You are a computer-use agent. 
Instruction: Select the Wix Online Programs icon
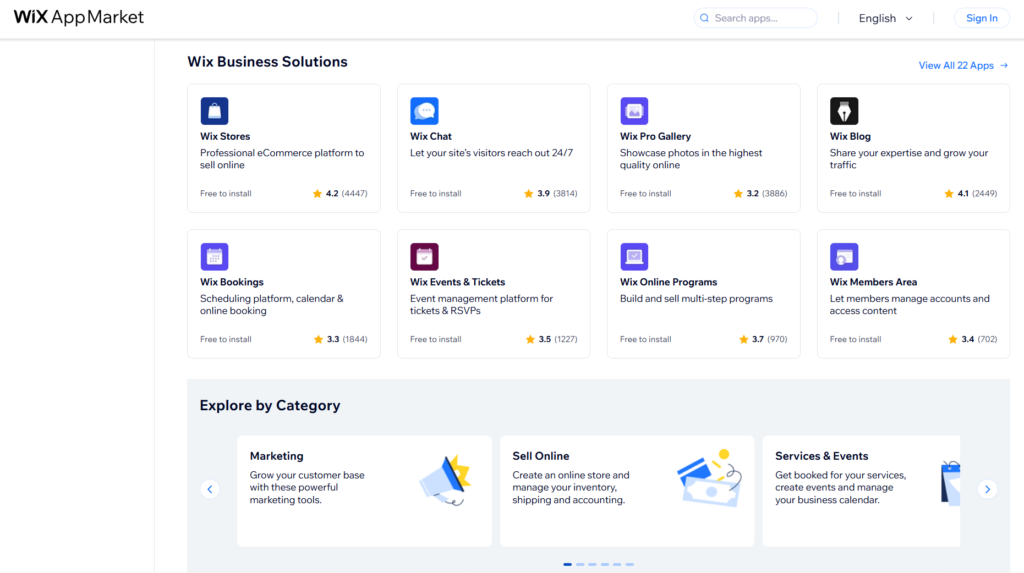pos(634,257)
